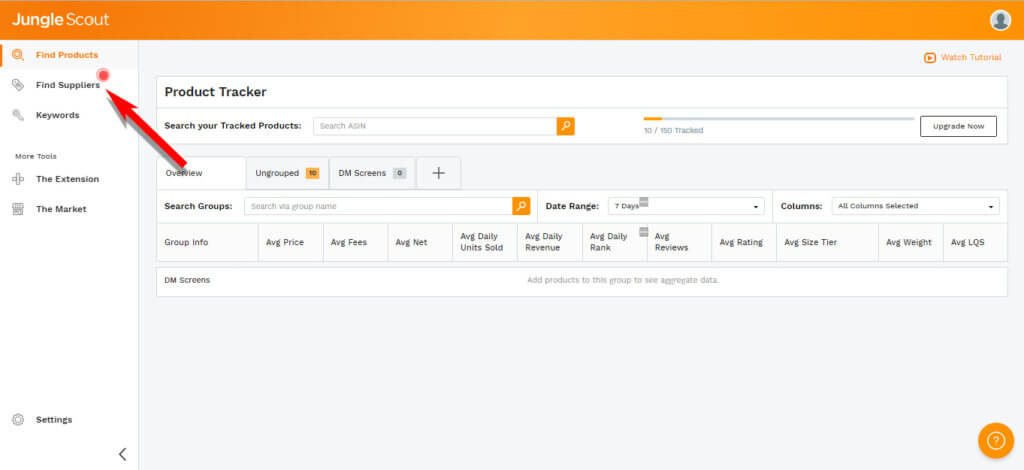Click The Market store icon
The width and height of the screenshot is (1024, 470).
point(18,209)
